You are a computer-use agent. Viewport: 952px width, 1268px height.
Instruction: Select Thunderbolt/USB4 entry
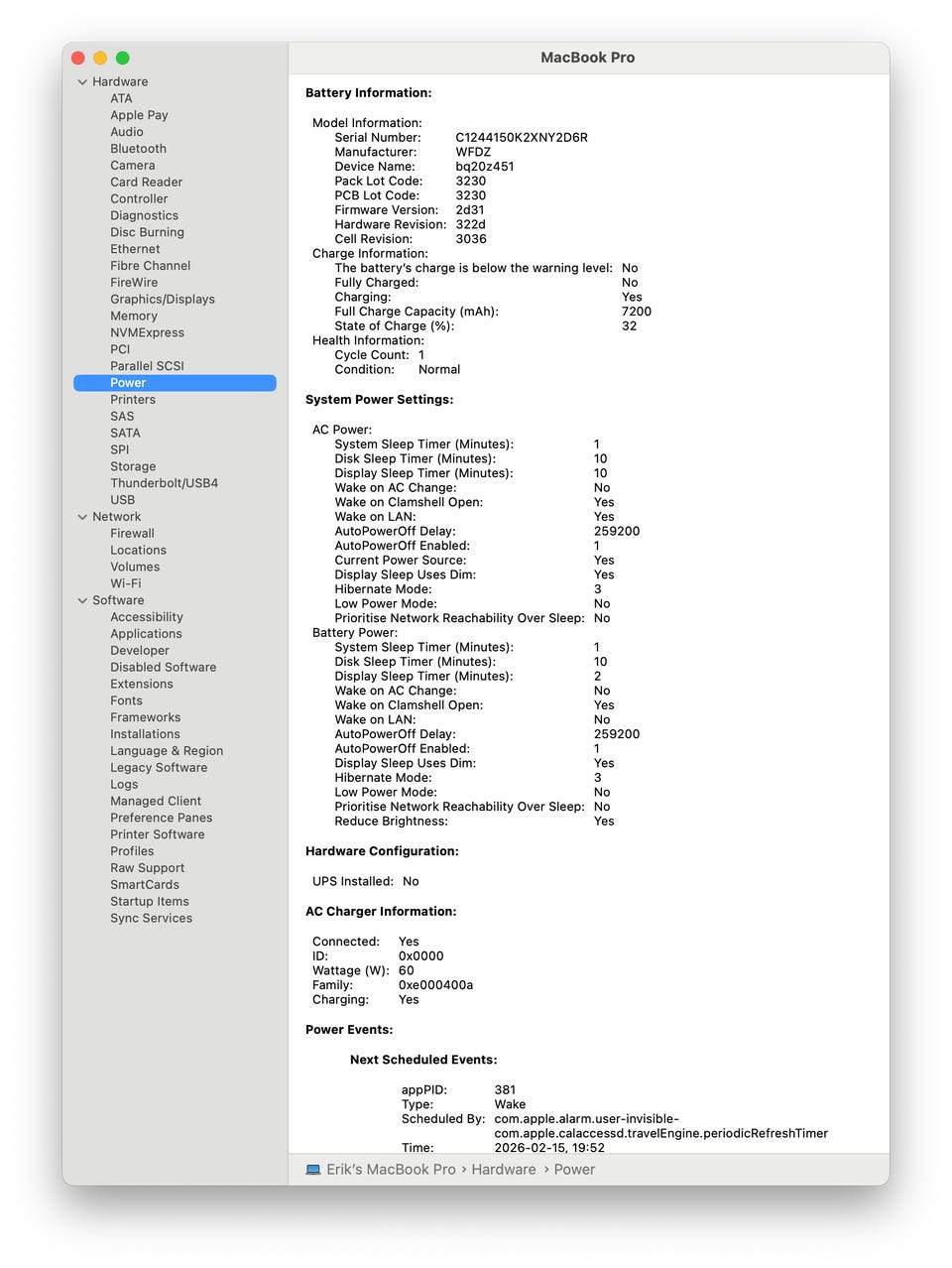click(164, 483)
